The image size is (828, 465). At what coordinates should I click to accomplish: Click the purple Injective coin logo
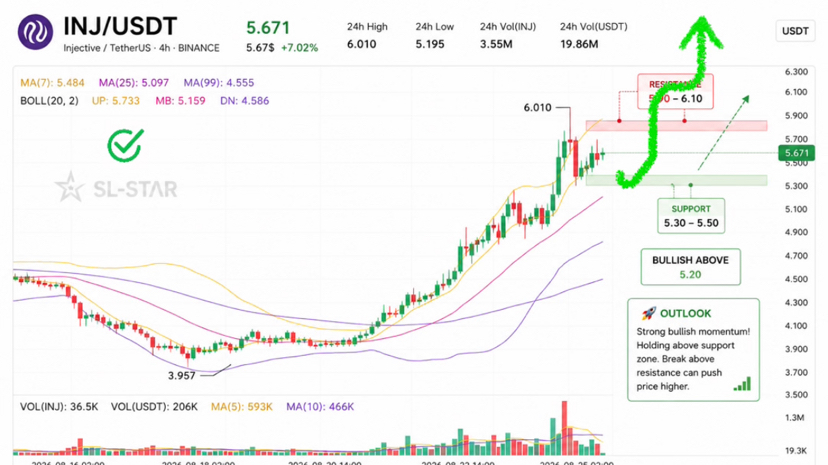coord(35,31)
